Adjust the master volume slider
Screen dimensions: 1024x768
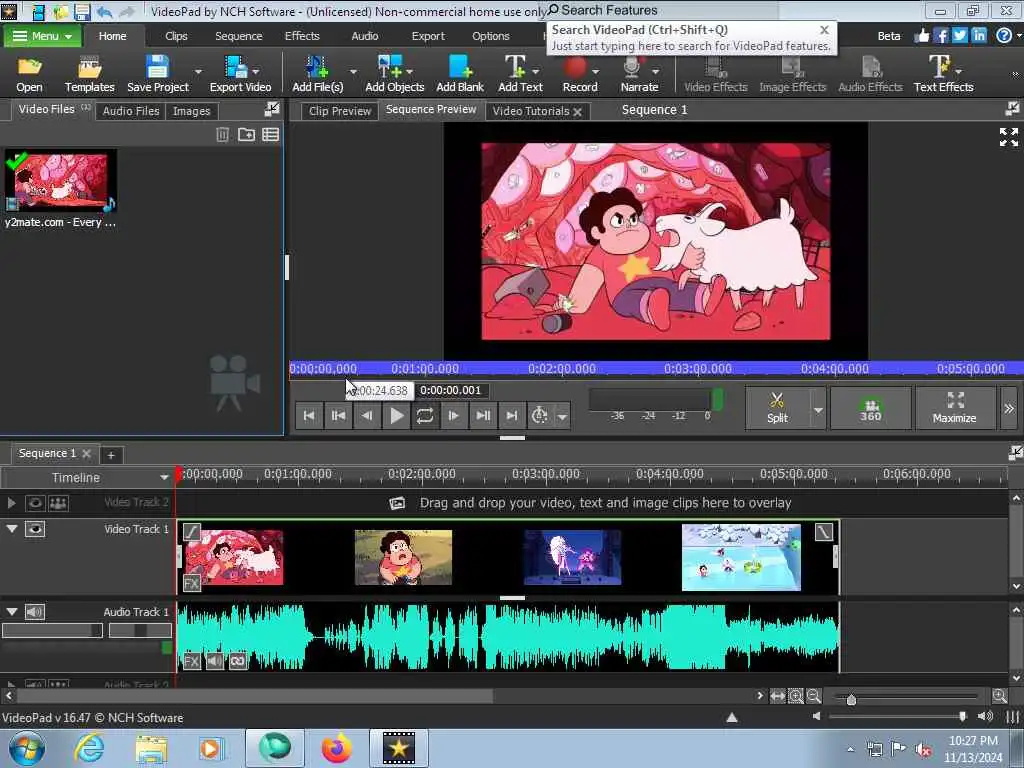click(963, 716)
